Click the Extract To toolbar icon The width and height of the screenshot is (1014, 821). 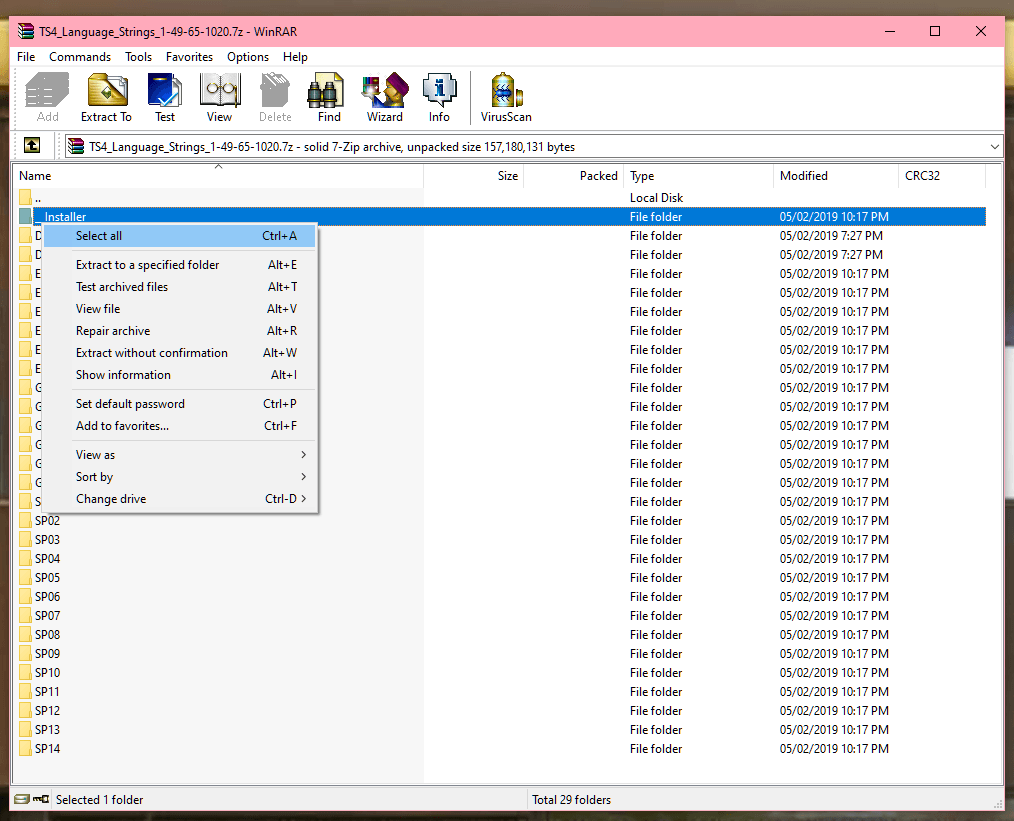pos(106,98)
